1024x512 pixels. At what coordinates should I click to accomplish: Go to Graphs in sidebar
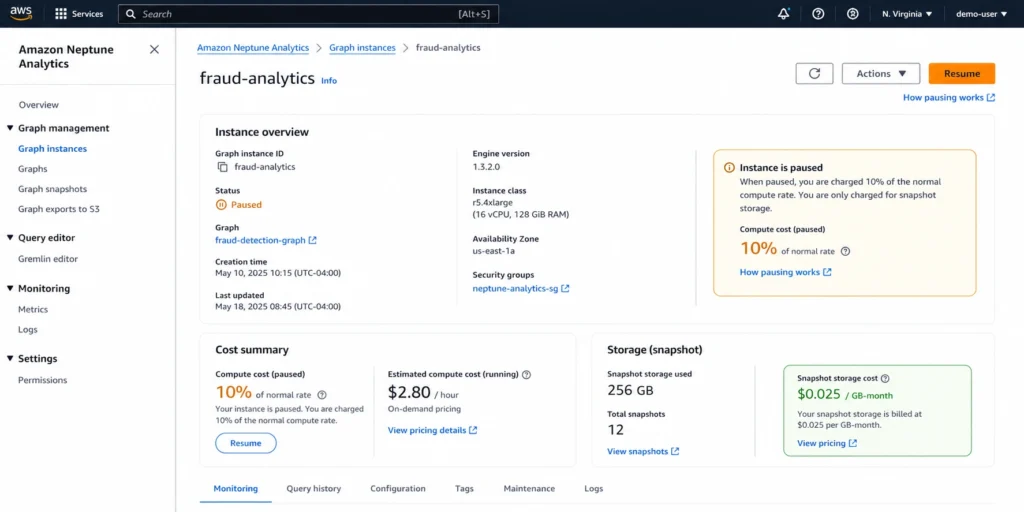click(x=33, y=168)
